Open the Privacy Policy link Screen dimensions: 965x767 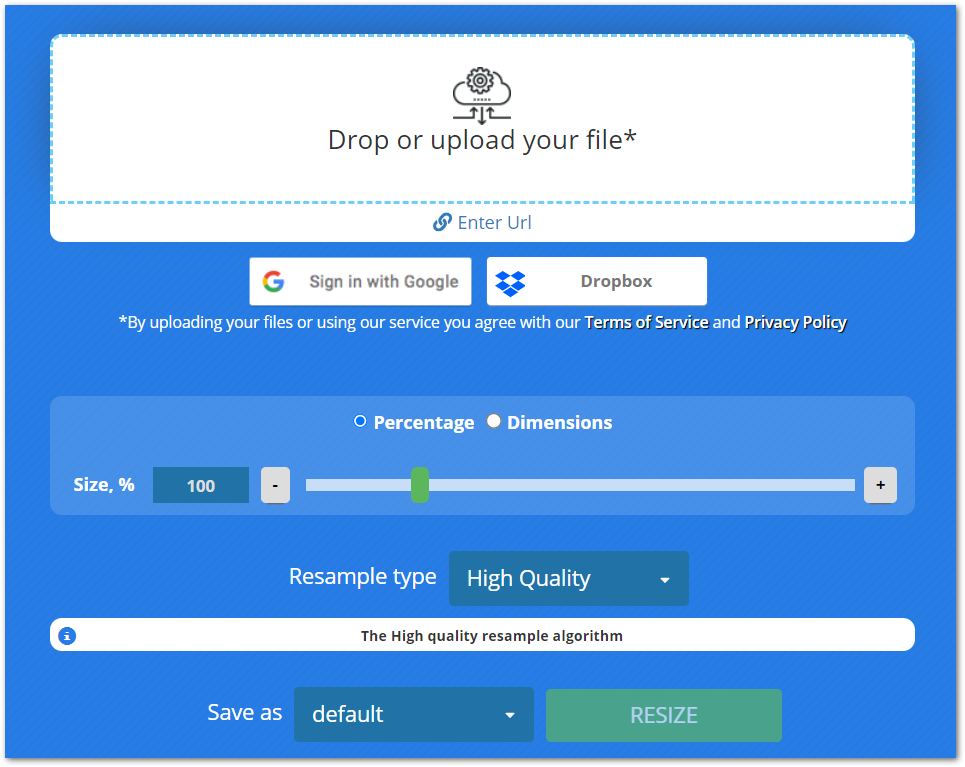[795, 322]
